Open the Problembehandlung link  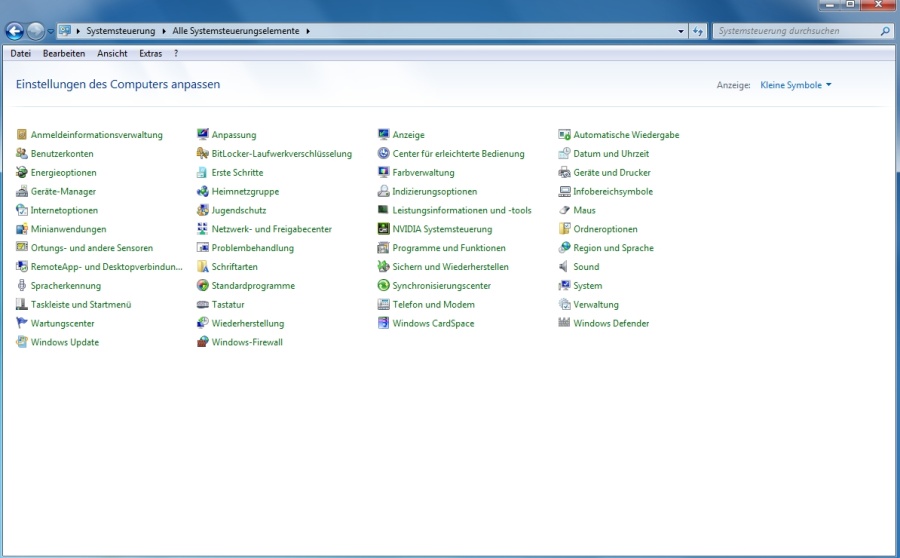click(x=253, y=248)
